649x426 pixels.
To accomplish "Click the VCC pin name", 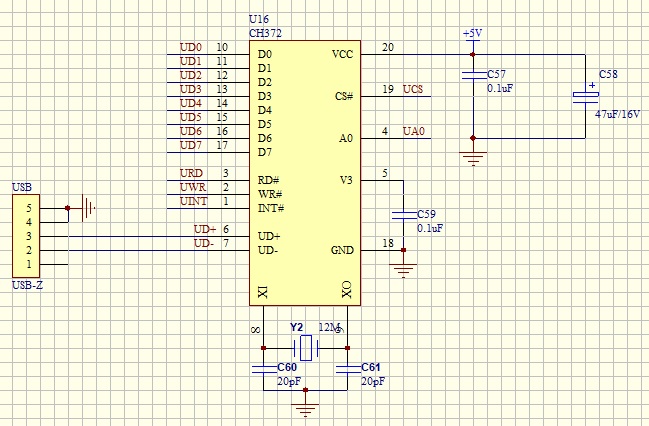I will pos(342,54).
